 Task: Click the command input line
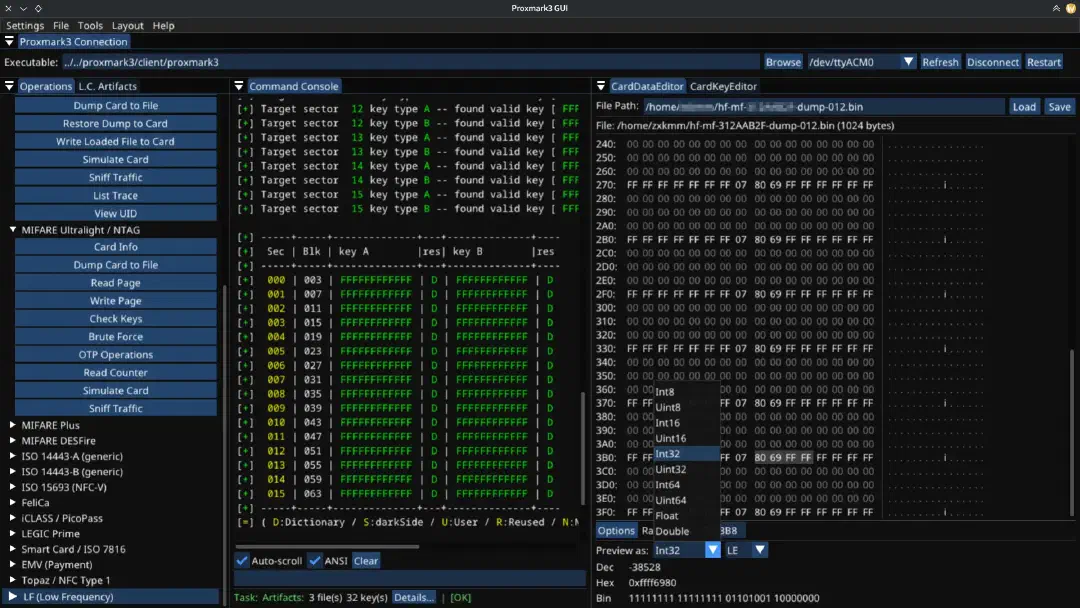[410, 578]
